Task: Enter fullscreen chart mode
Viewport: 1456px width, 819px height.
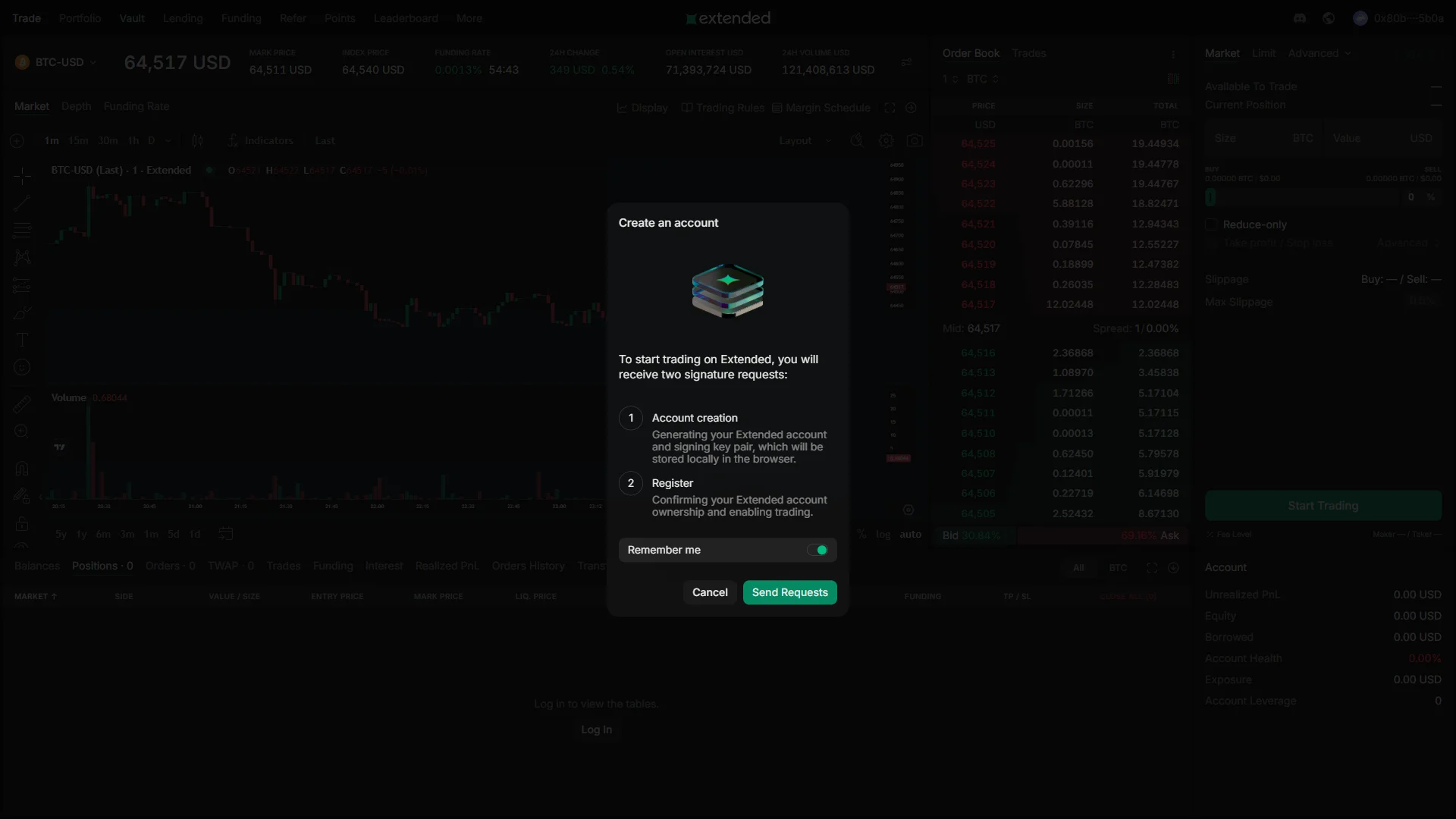Action: (890, 108)
